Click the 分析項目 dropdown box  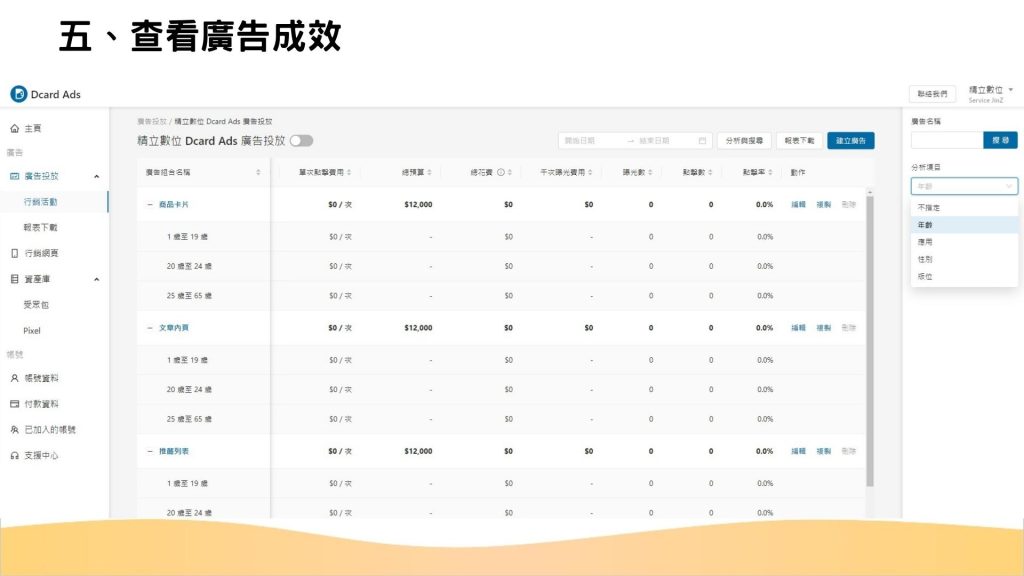[x=964, y=186]
